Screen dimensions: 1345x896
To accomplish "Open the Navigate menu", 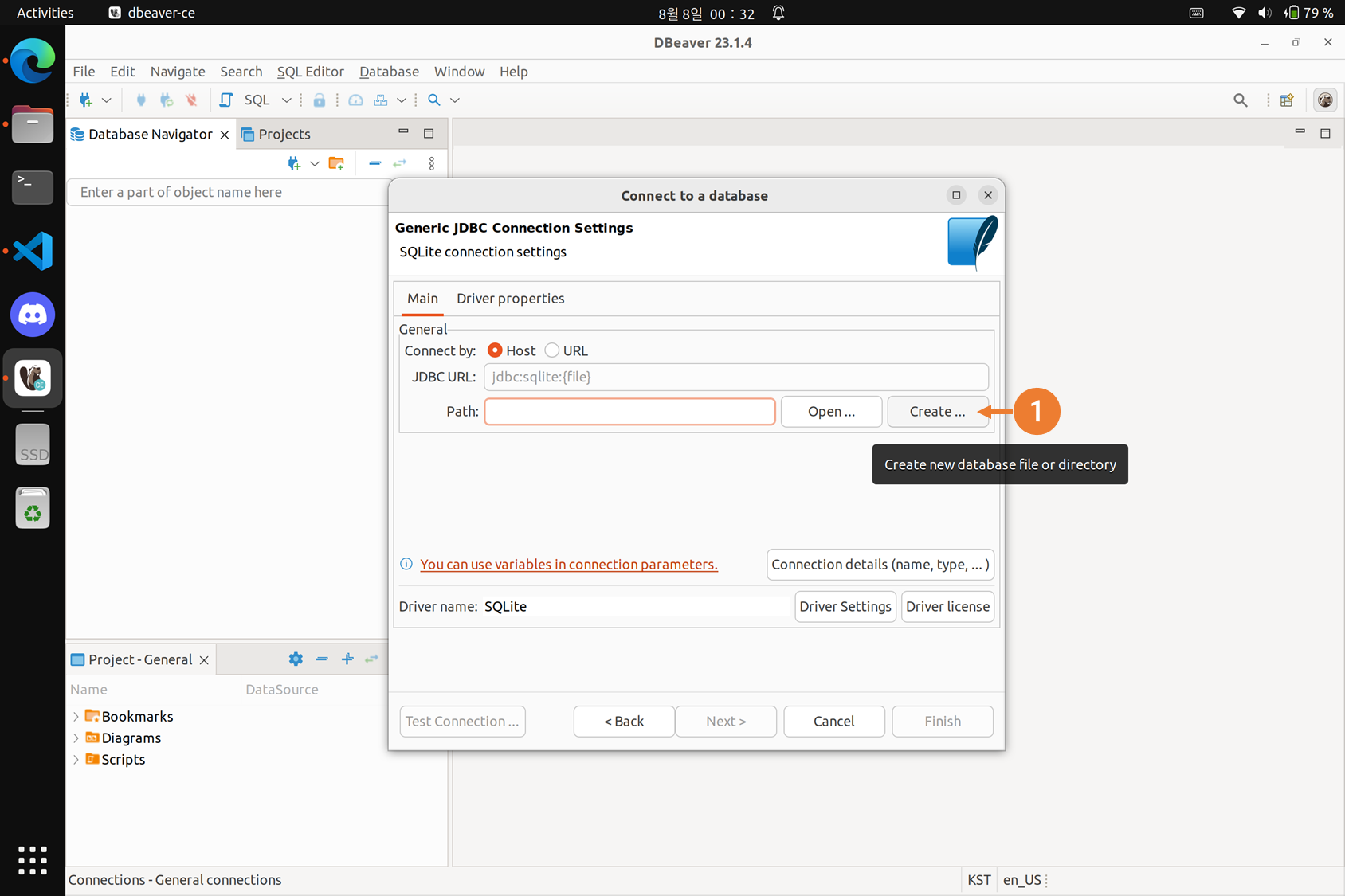I will click(x=178, y=72).
